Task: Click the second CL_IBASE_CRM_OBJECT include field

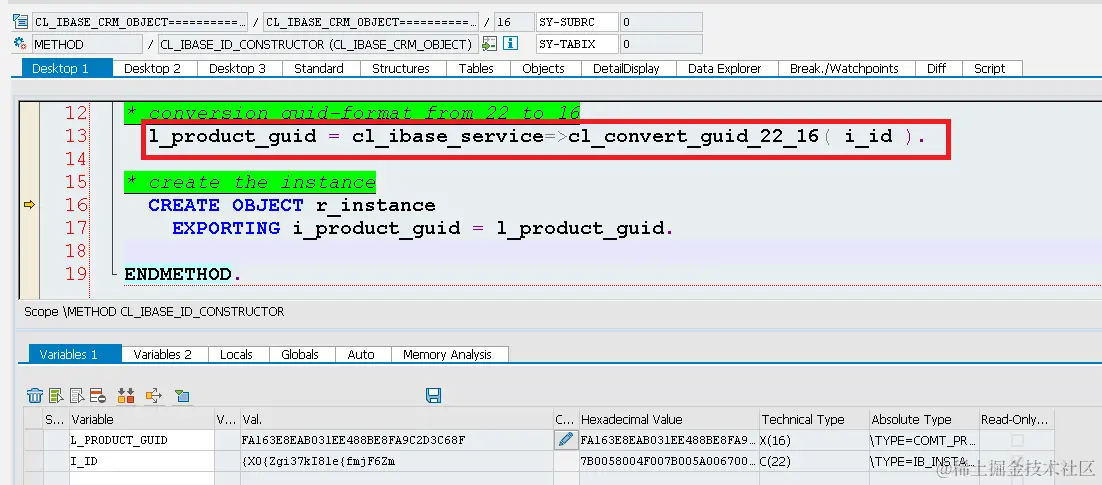Action: coord(371,22)
